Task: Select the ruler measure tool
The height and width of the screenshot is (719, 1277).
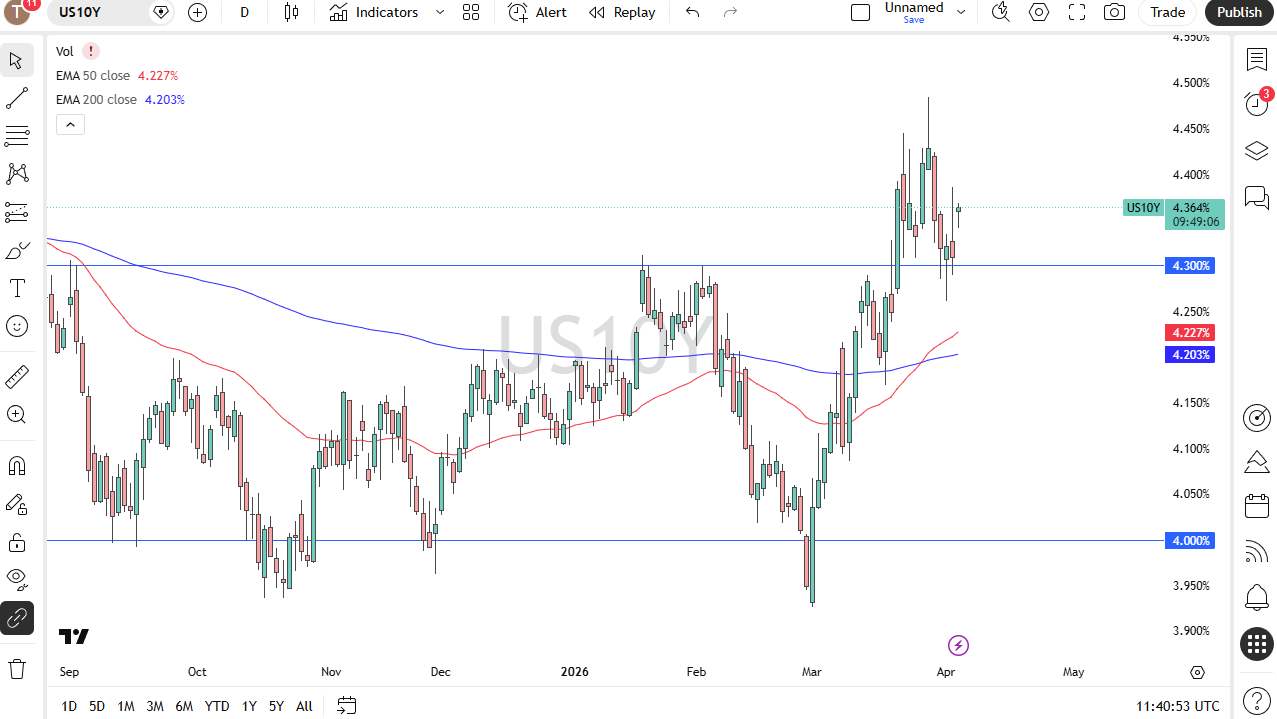Action: (x=17, y=376)
